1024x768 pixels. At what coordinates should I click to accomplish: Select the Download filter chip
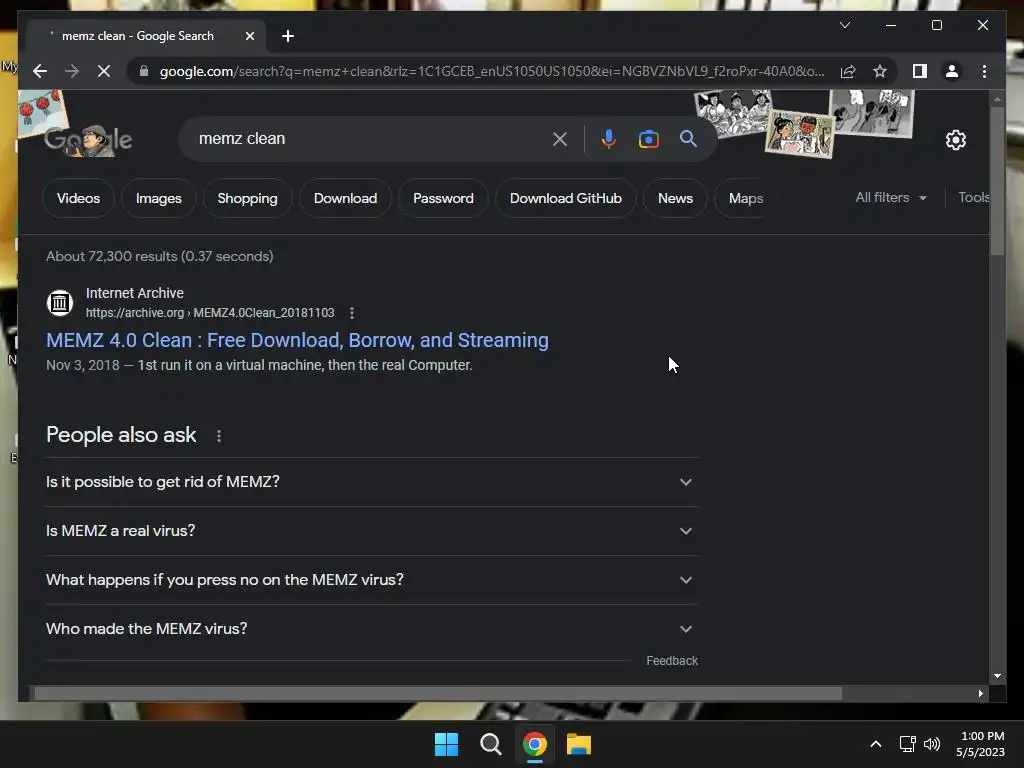pyautogui.click(x=345, y=198)
